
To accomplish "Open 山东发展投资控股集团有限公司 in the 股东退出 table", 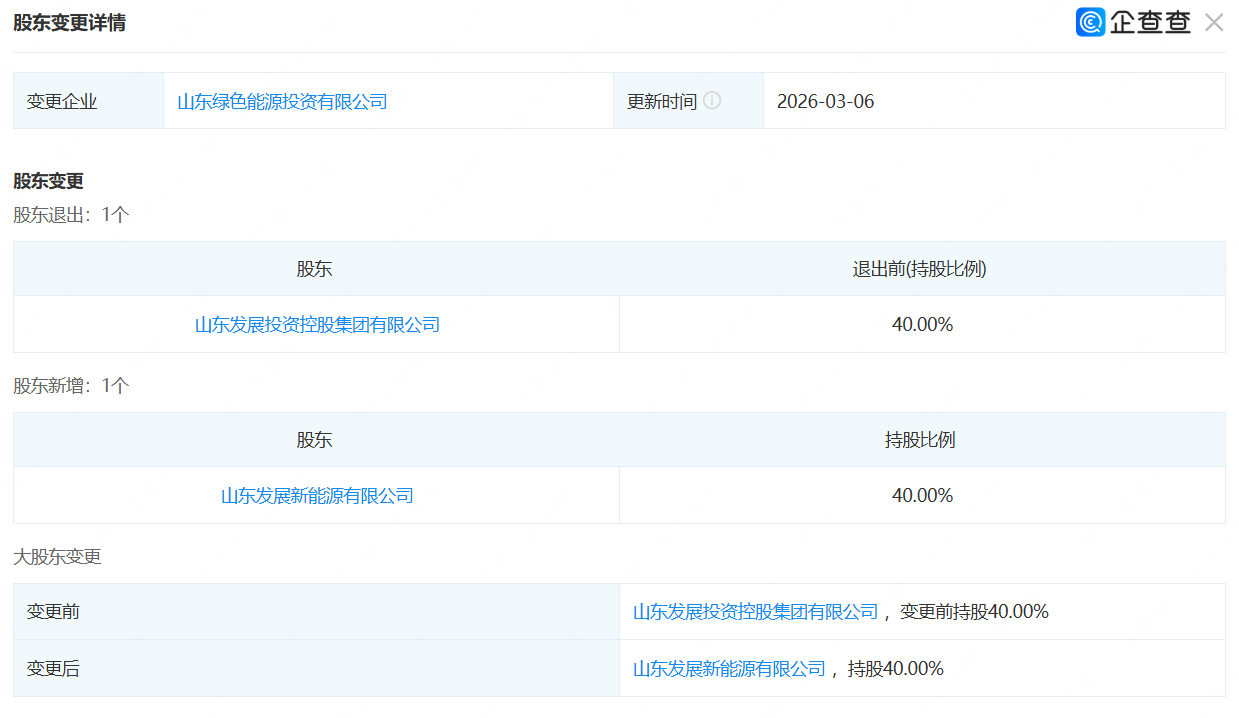I will [x=317, y=325].
